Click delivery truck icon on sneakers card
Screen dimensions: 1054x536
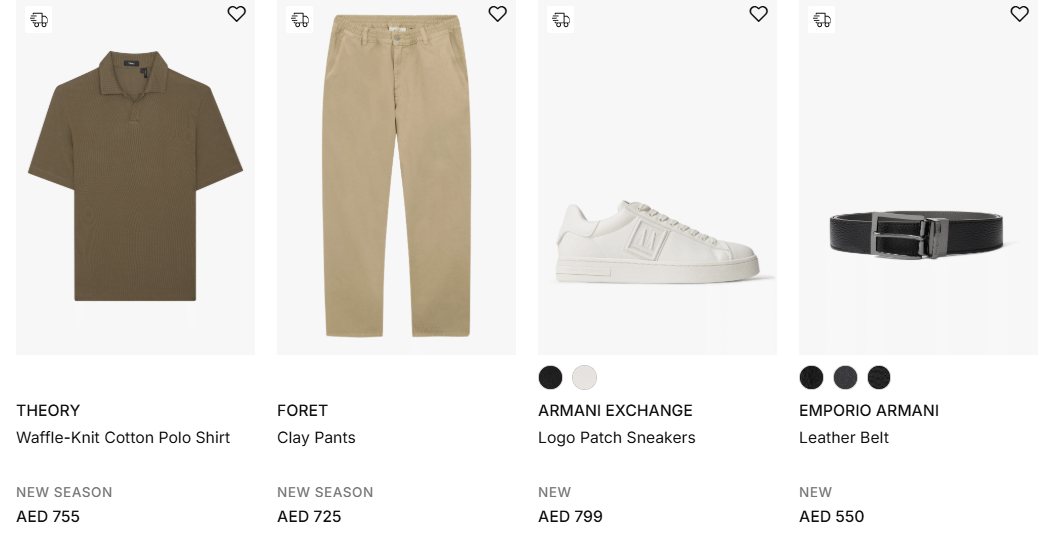(x=561, y=19)
